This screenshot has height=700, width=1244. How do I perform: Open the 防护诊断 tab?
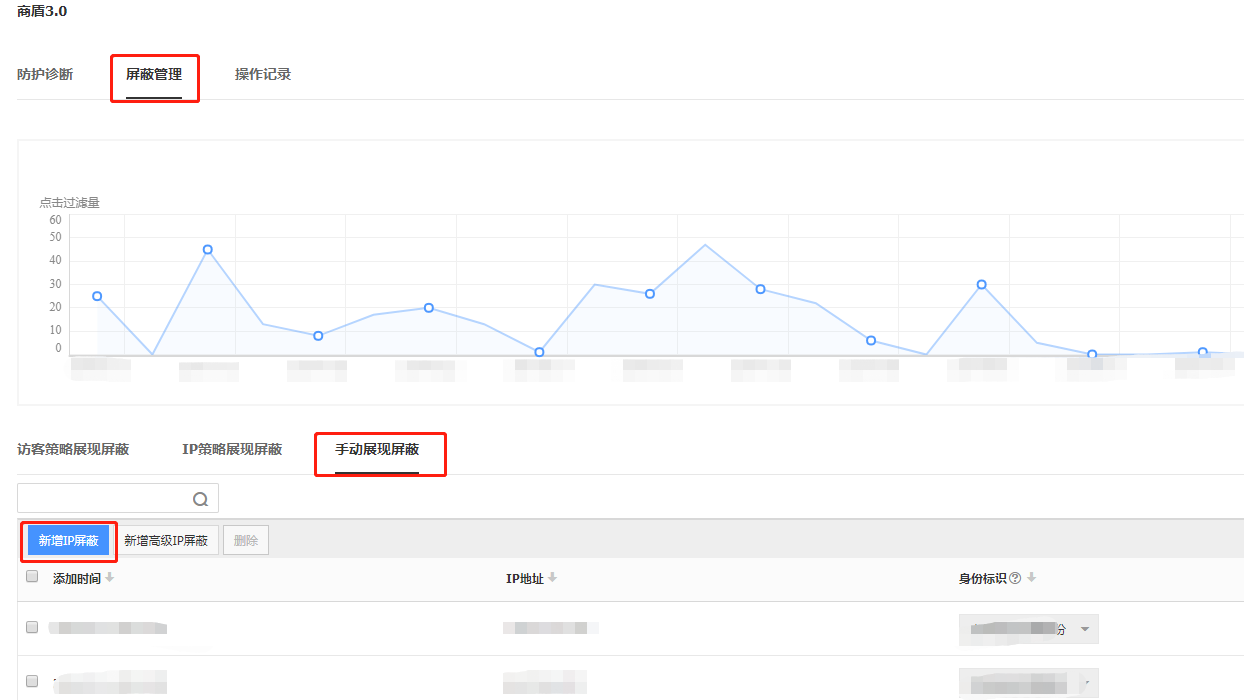(x=45, y=75)
